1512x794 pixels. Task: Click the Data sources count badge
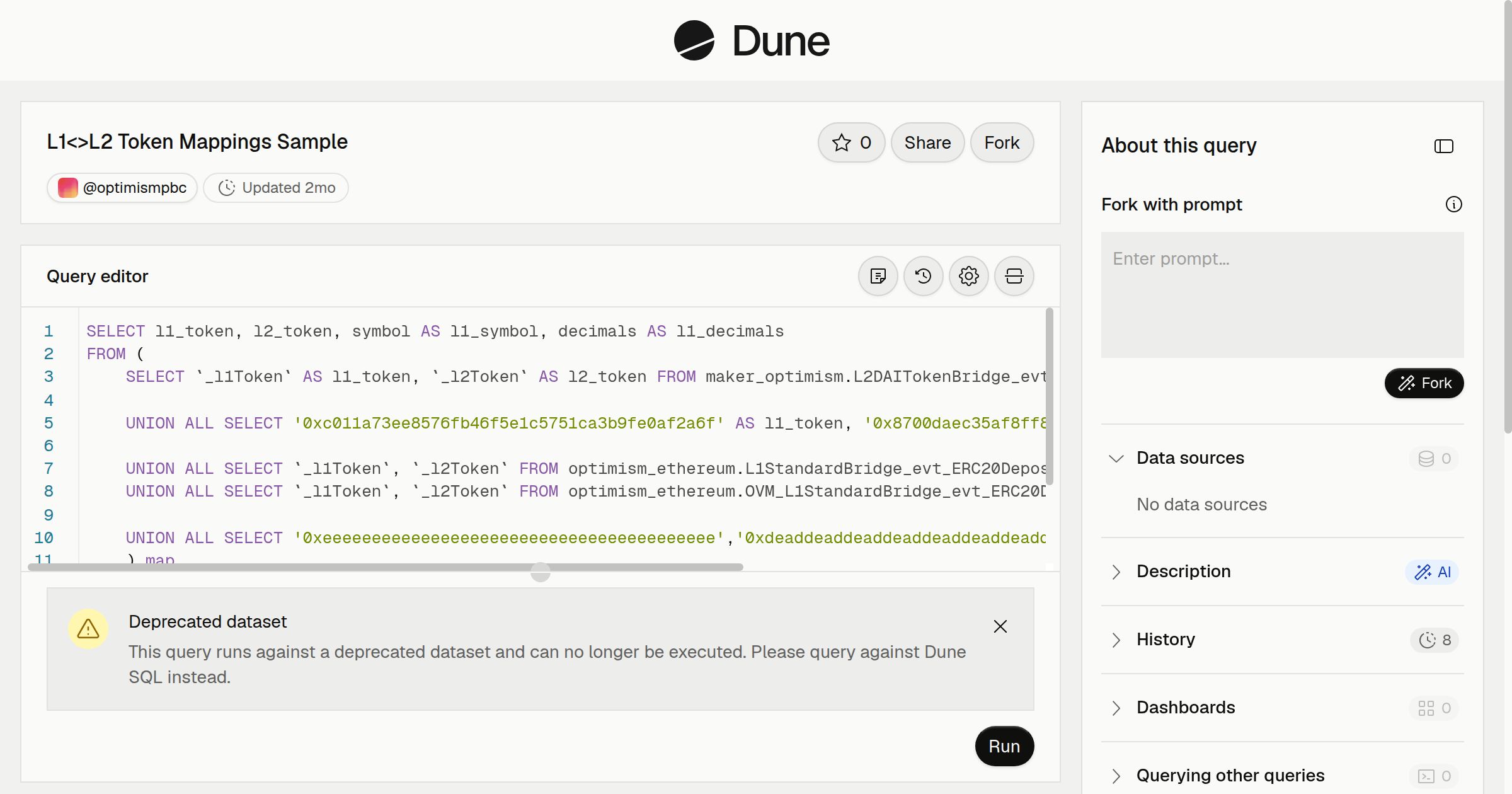tap(1434, 459)
